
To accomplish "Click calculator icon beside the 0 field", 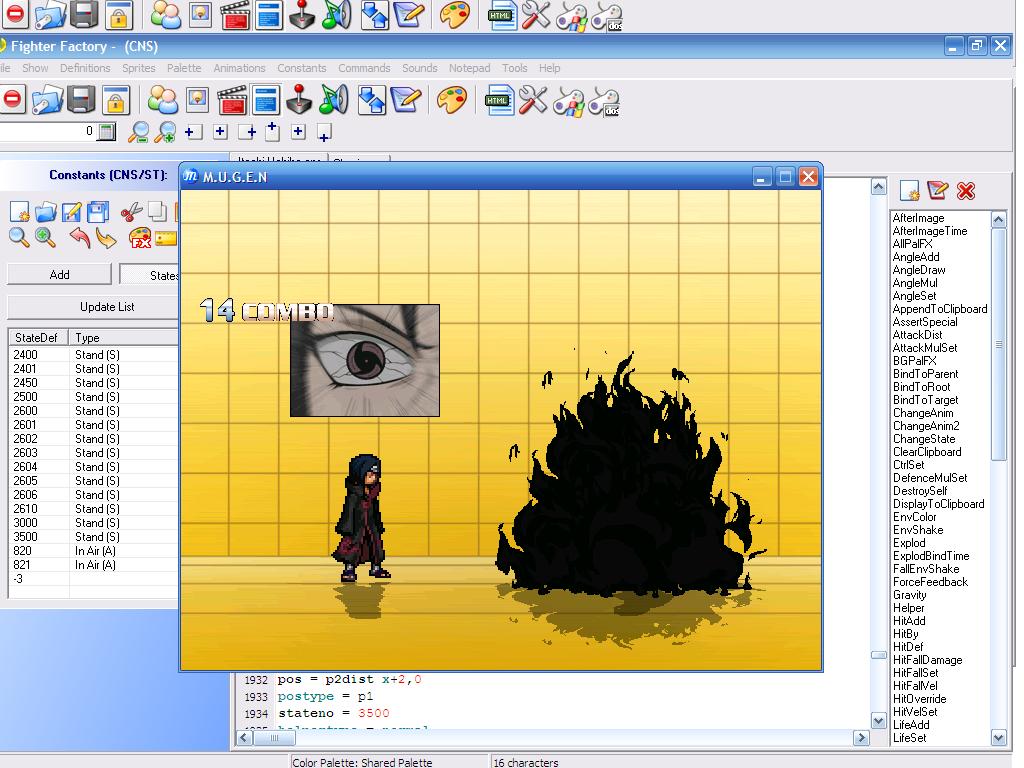I will pyautogui.click(x=106, y=132).
